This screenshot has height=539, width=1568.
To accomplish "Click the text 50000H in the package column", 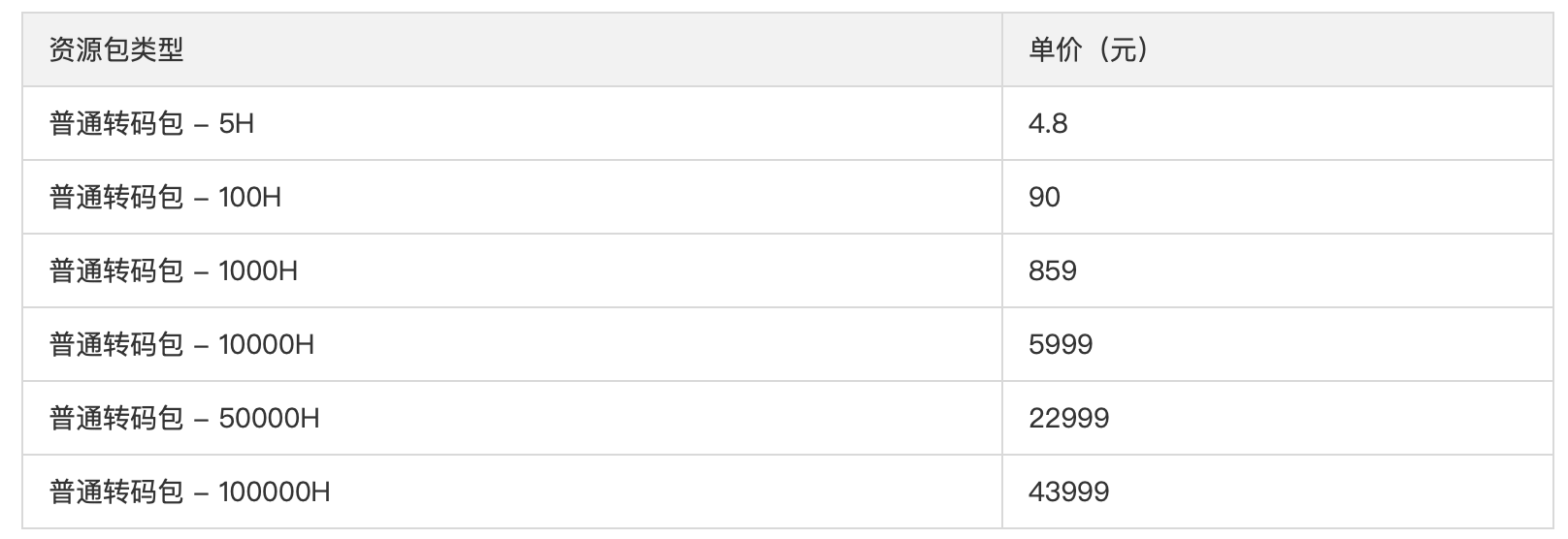I will pos(270,418).
